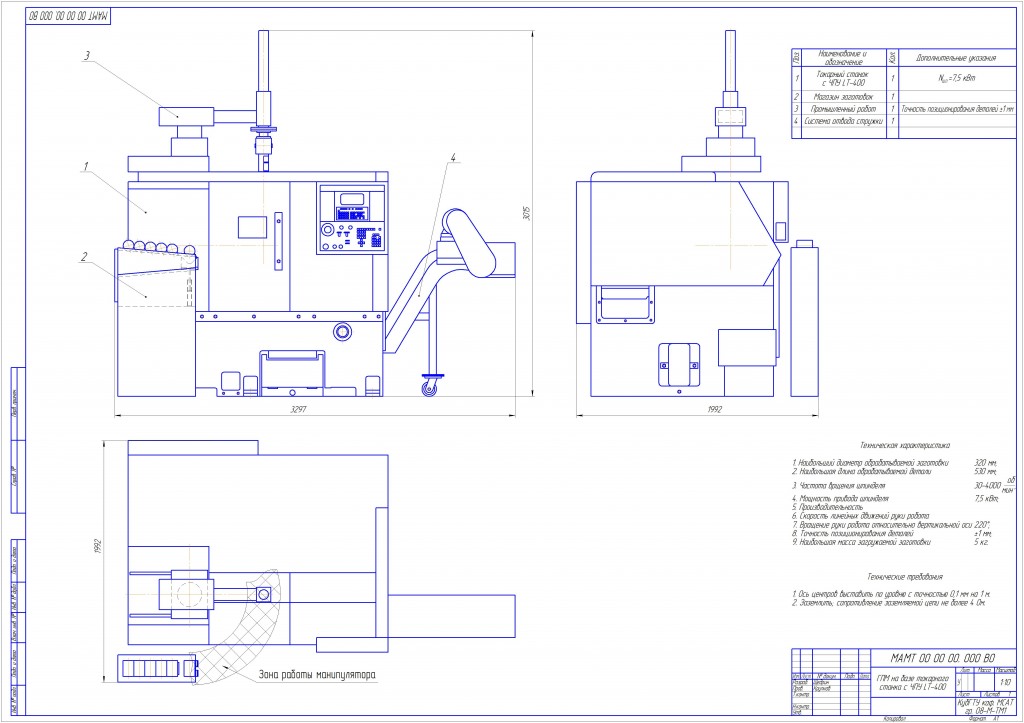Click the "Зона работы манипулятора" label
The height and width of the screenshot is (723, 1024).
317,674
